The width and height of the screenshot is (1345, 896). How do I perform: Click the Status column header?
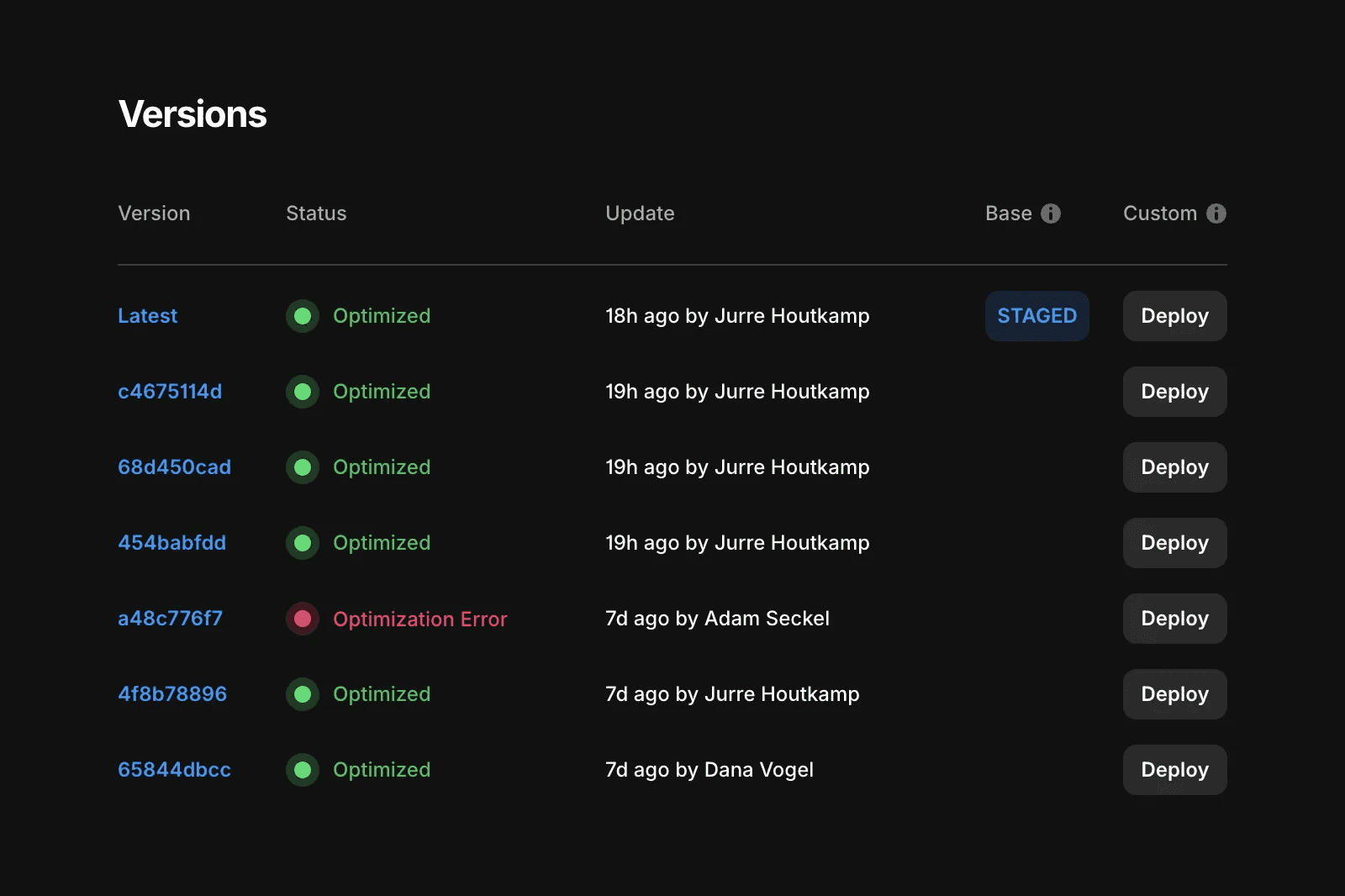(316, 213)
